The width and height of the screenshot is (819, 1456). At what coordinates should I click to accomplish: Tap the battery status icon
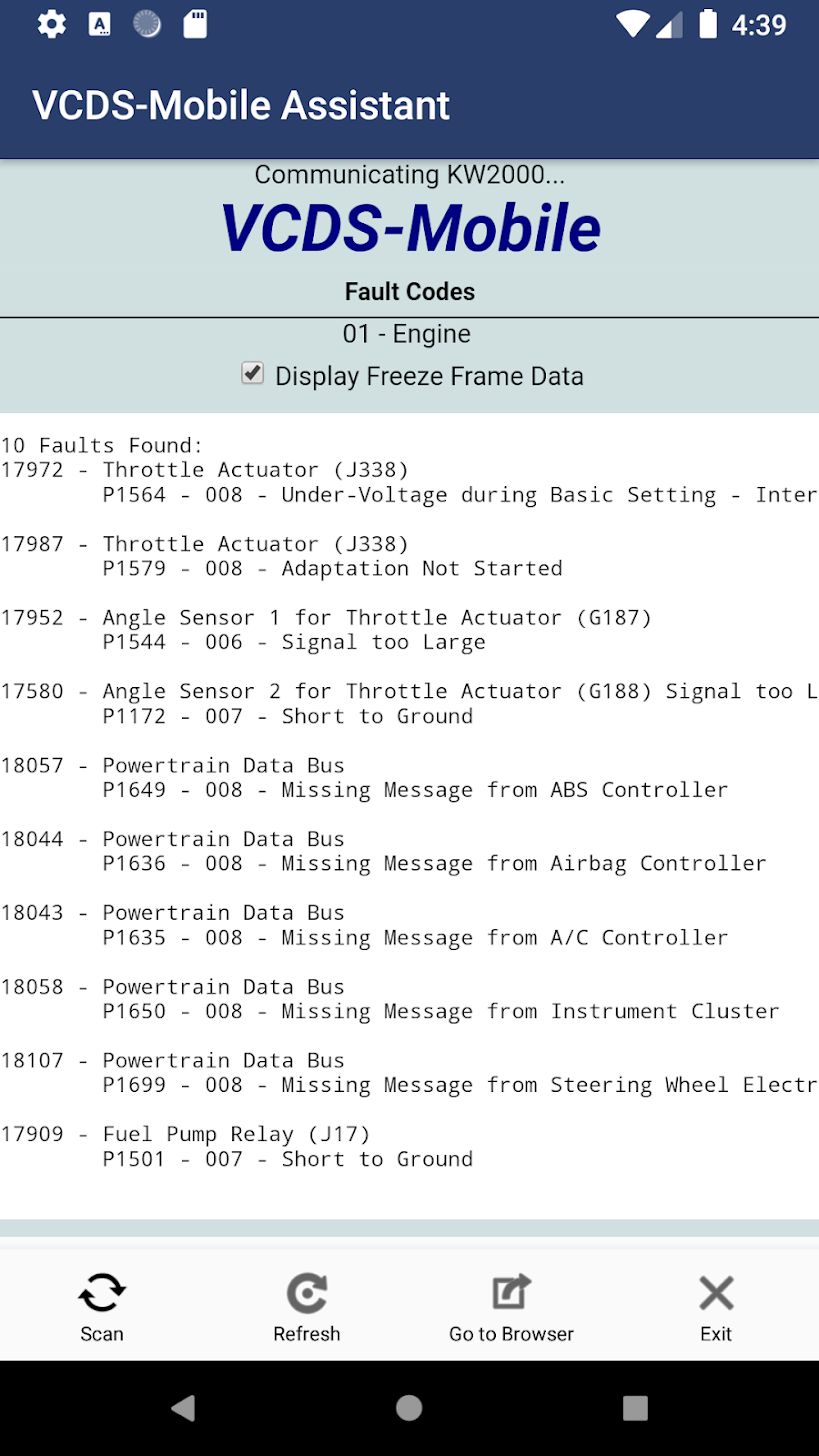[x=708, y=24]
